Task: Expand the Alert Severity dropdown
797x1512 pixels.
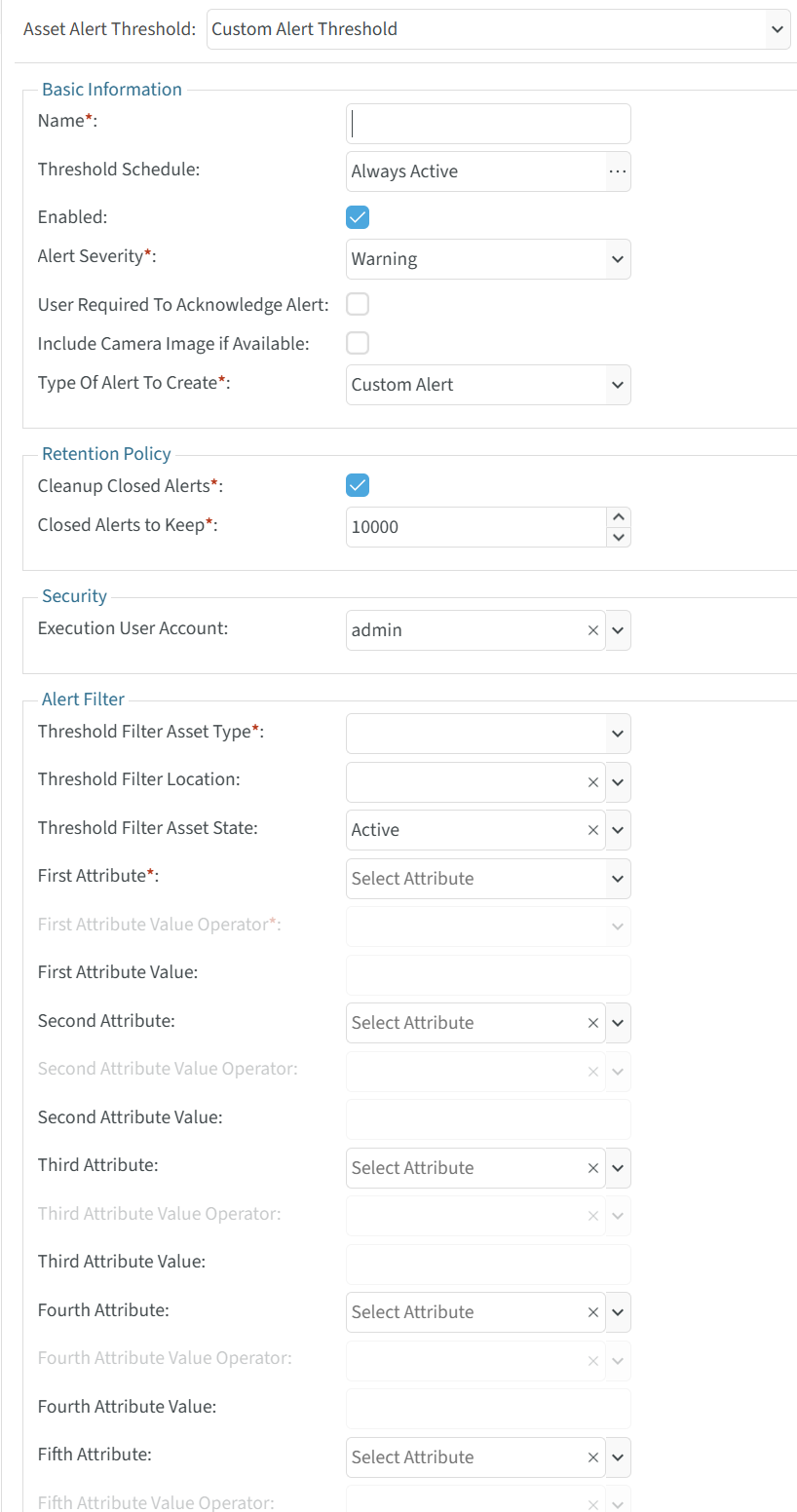Action: click(488, 259)
